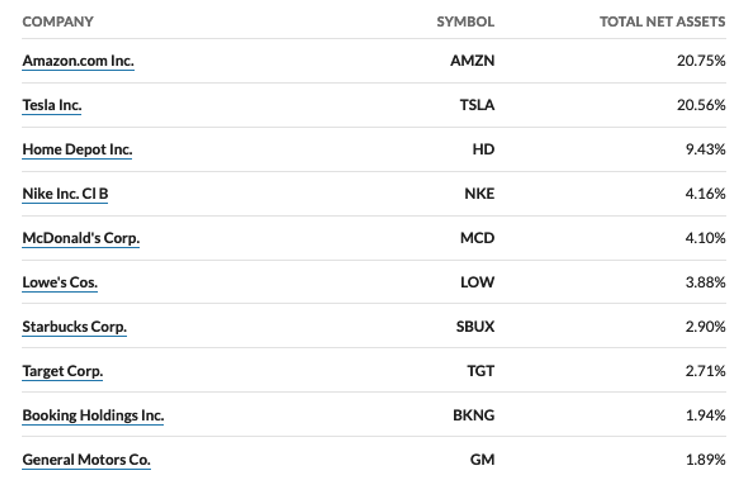Select the AMZN ticker symbol
The width and height of the screenshot is (756, 481).
(x=472, y=61)
